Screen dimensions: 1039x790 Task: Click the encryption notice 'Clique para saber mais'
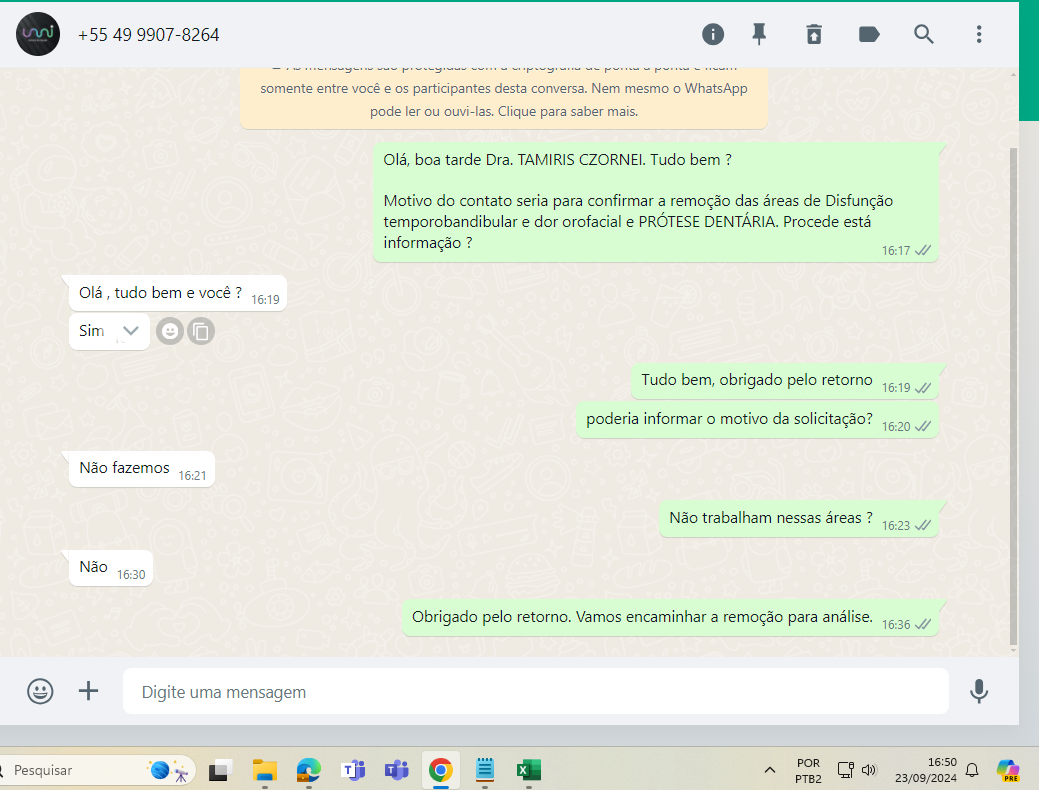[x=568, y=111]
